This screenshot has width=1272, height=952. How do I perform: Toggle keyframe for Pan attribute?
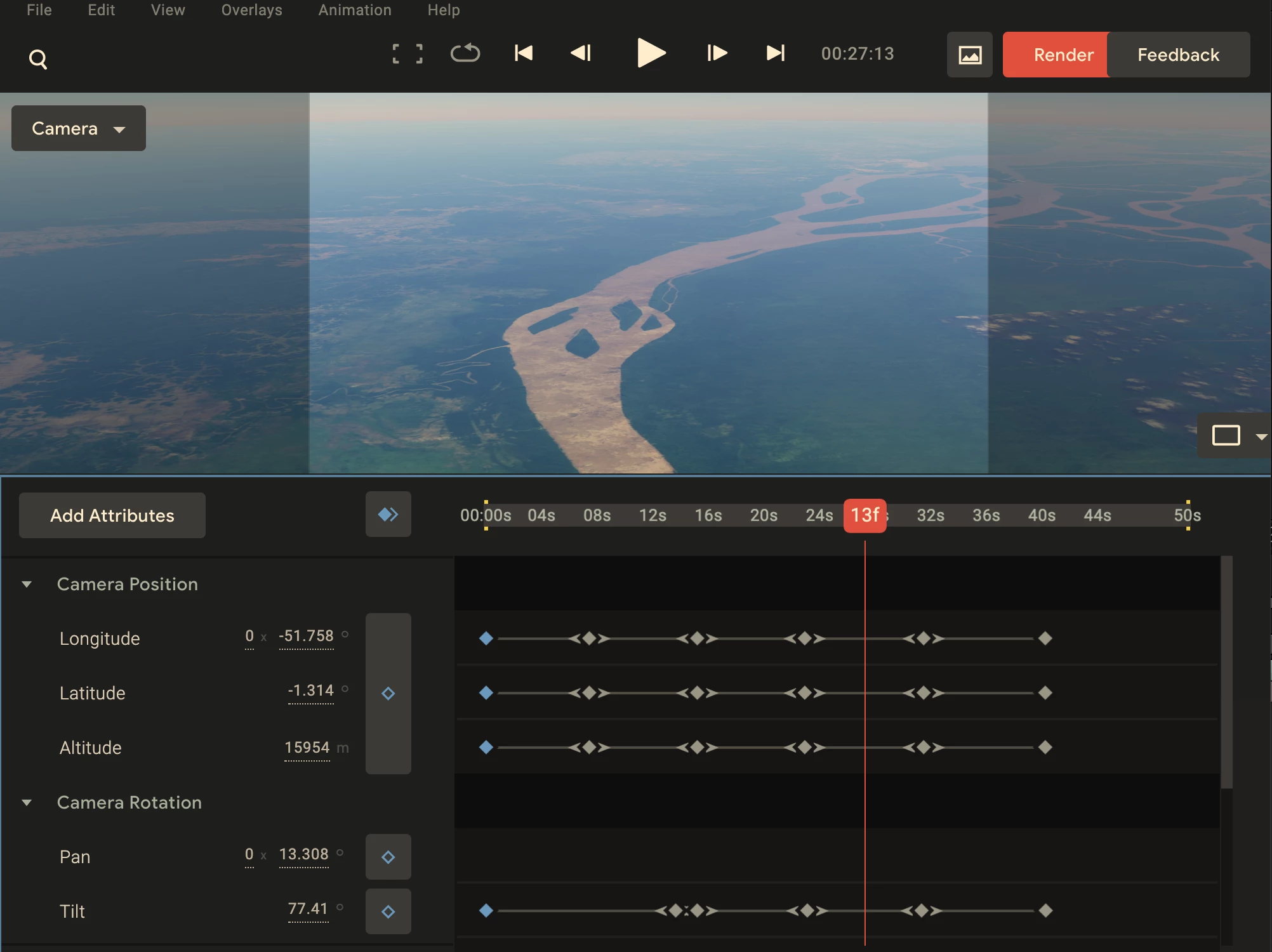pyautogui.click(x=388, y=857)
